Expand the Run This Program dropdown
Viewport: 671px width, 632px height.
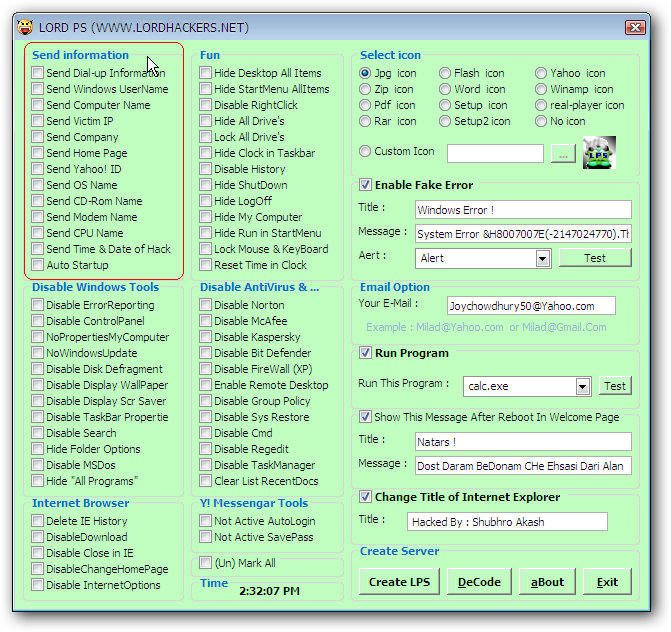tap(582, 386)
